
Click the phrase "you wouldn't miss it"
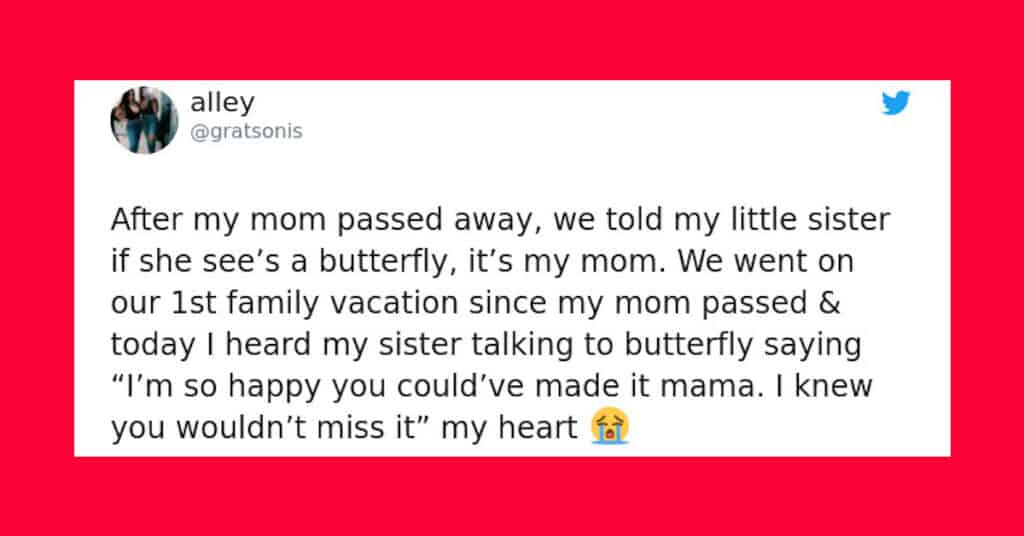[264, 428]
